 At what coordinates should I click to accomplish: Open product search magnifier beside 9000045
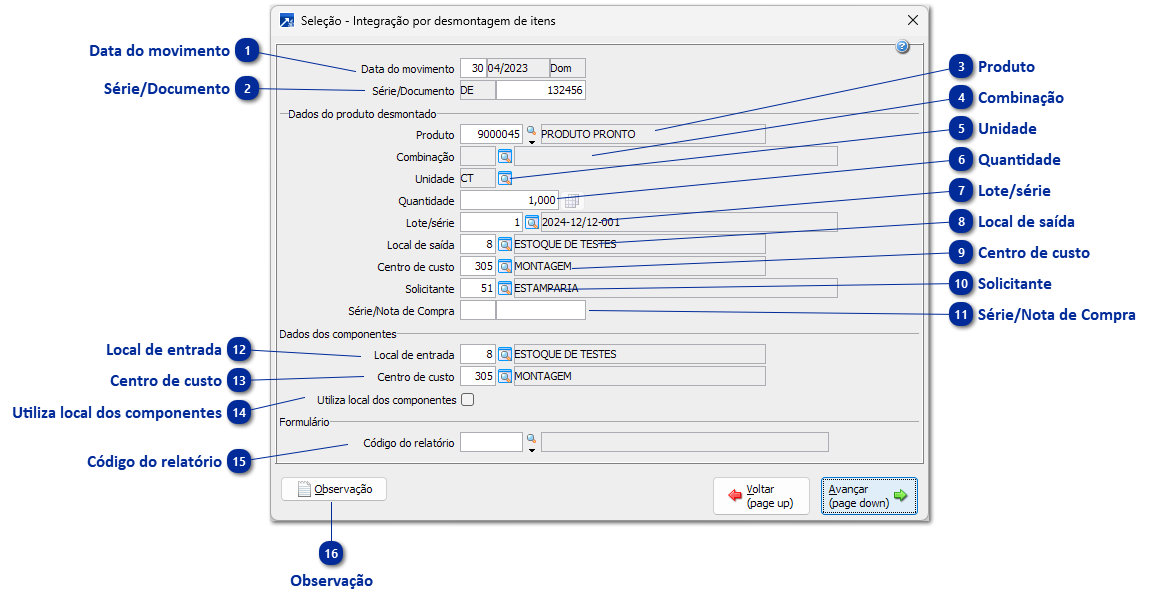tap(531, 131)
